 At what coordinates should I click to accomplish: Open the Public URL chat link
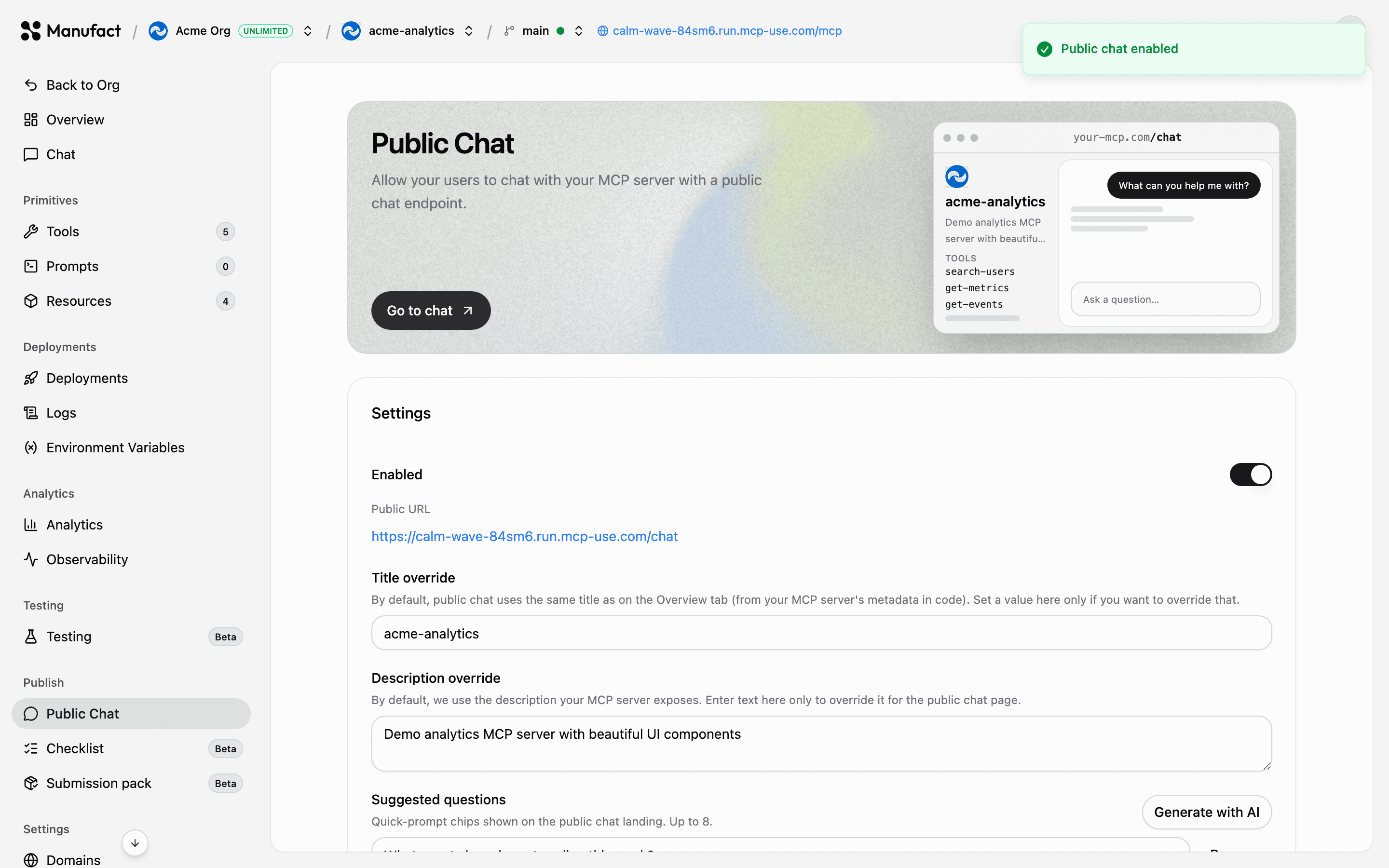tap(525, 536)
